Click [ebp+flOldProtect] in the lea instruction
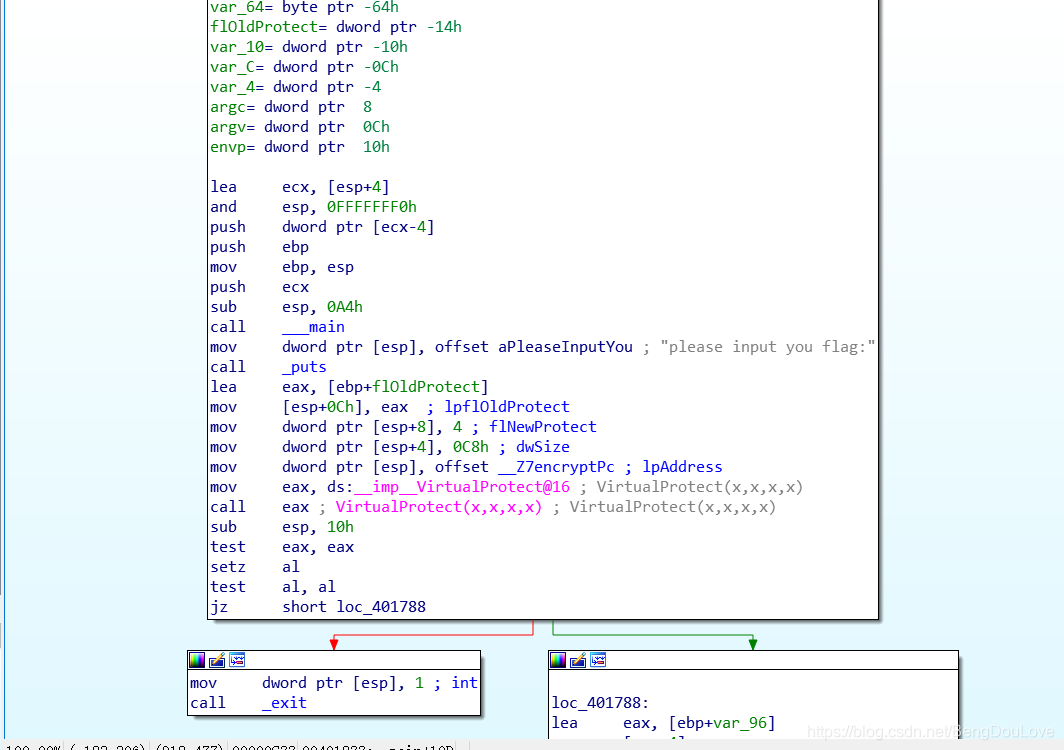The height and width of the screenshot is (750, 1064). point(408,387)
